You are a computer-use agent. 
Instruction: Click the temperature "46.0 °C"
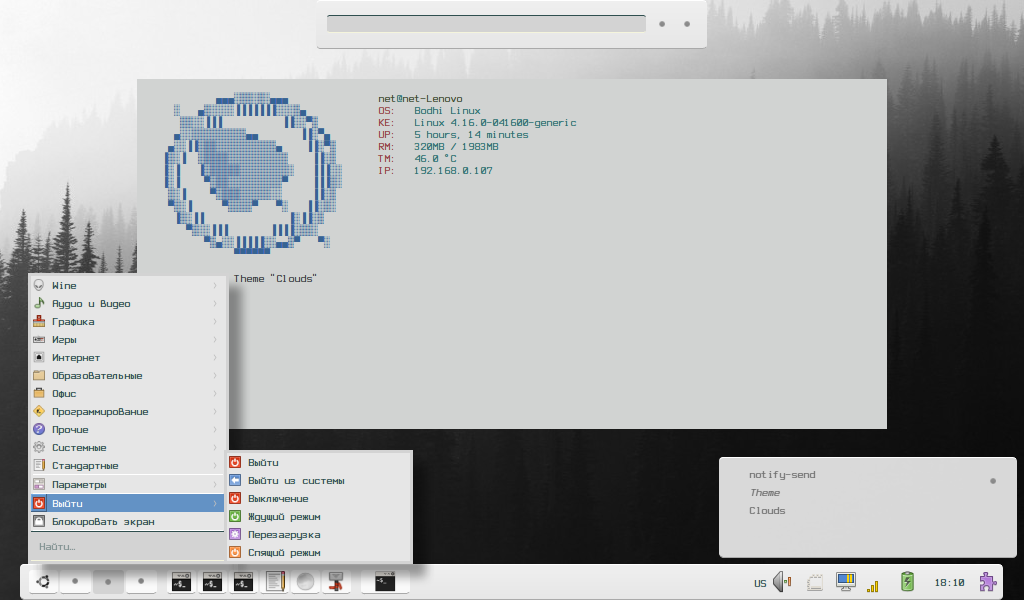(x=435, y=159)
